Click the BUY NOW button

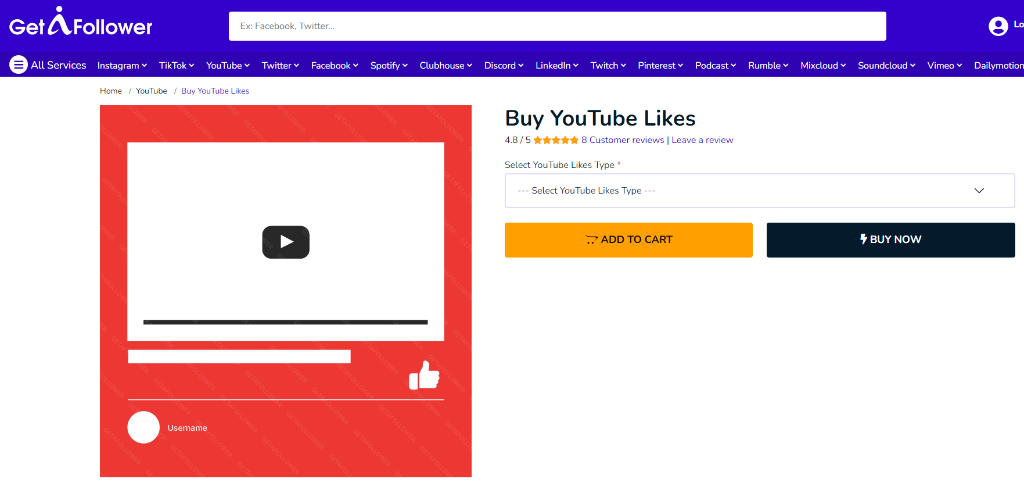tap(891, 240)
